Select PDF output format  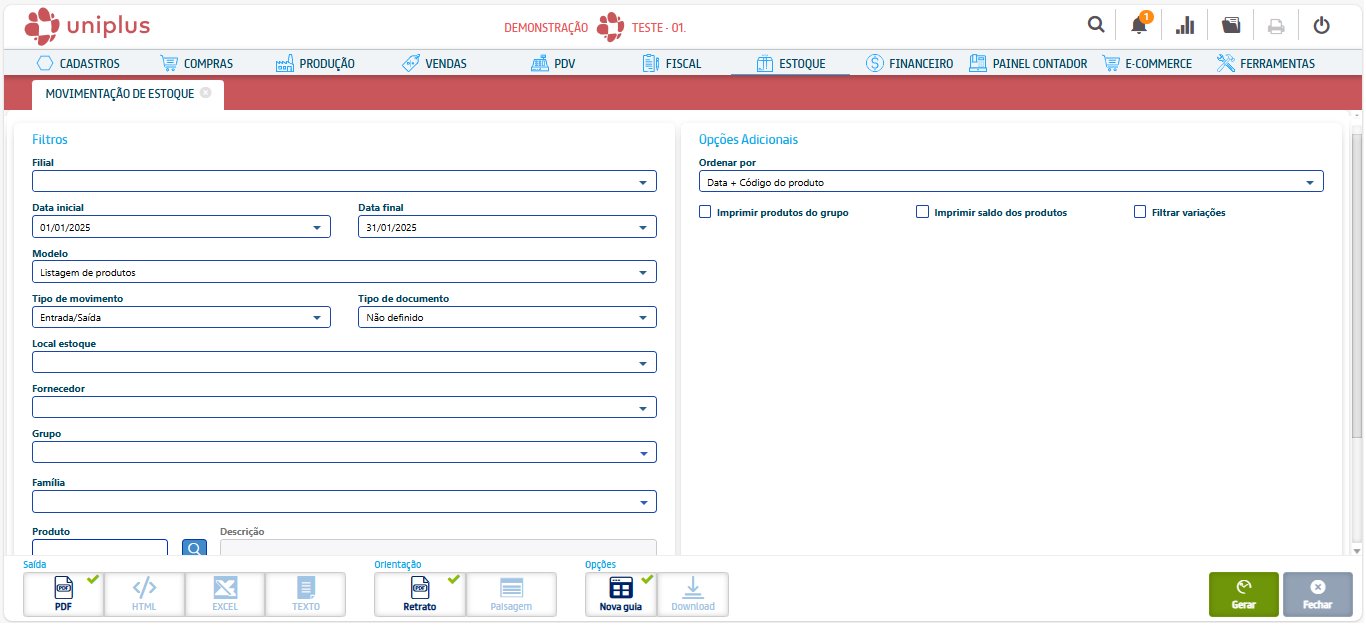63,594
